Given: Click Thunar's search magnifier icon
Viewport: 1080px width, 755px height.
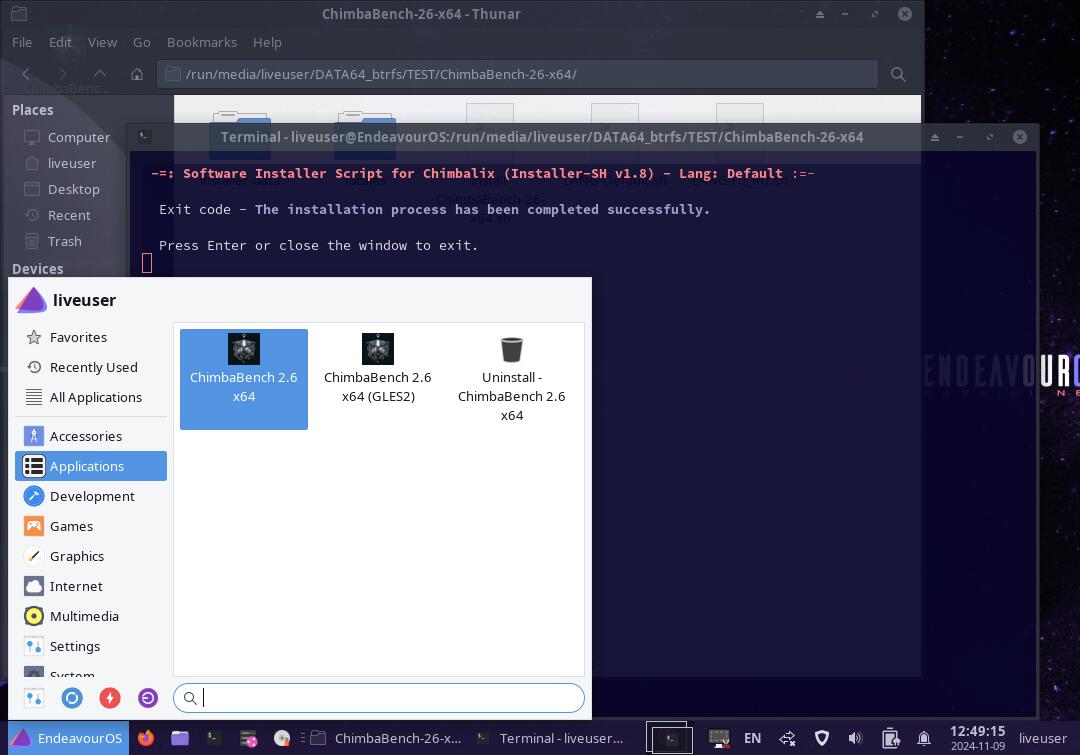Looking at the screenshot, I should tap(898, 74).
